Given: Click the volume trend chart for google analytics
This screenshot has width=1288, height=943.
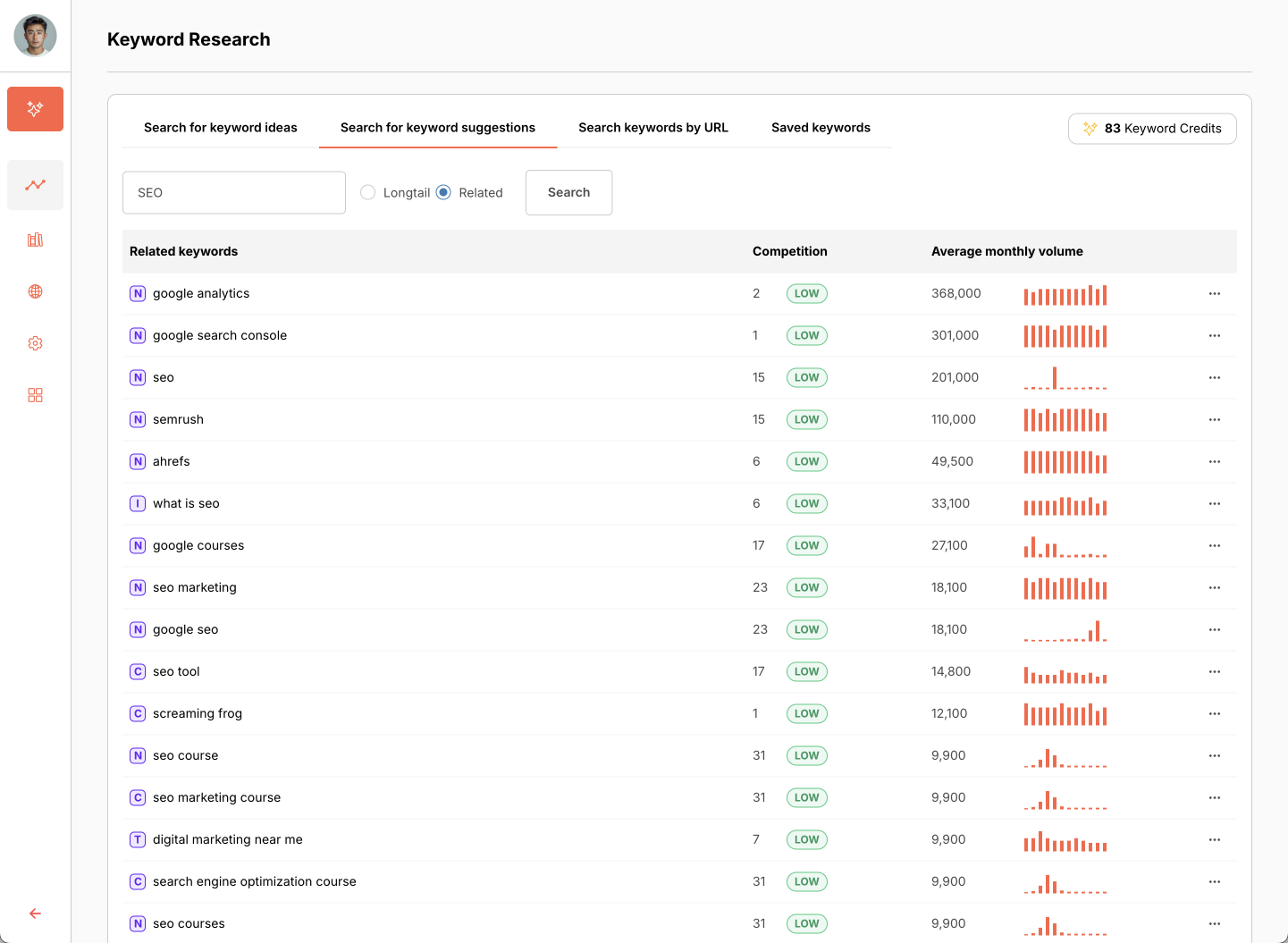Looking at the screenshot, I should 1065,295.
